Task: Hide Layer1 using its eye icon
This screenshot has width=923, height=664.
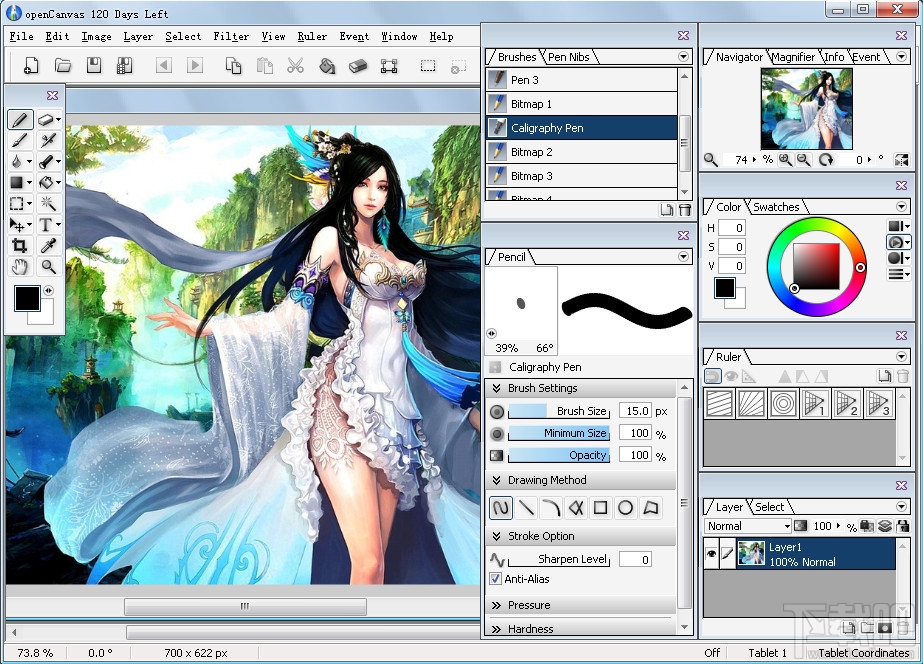Action: [x=711, y=555]
